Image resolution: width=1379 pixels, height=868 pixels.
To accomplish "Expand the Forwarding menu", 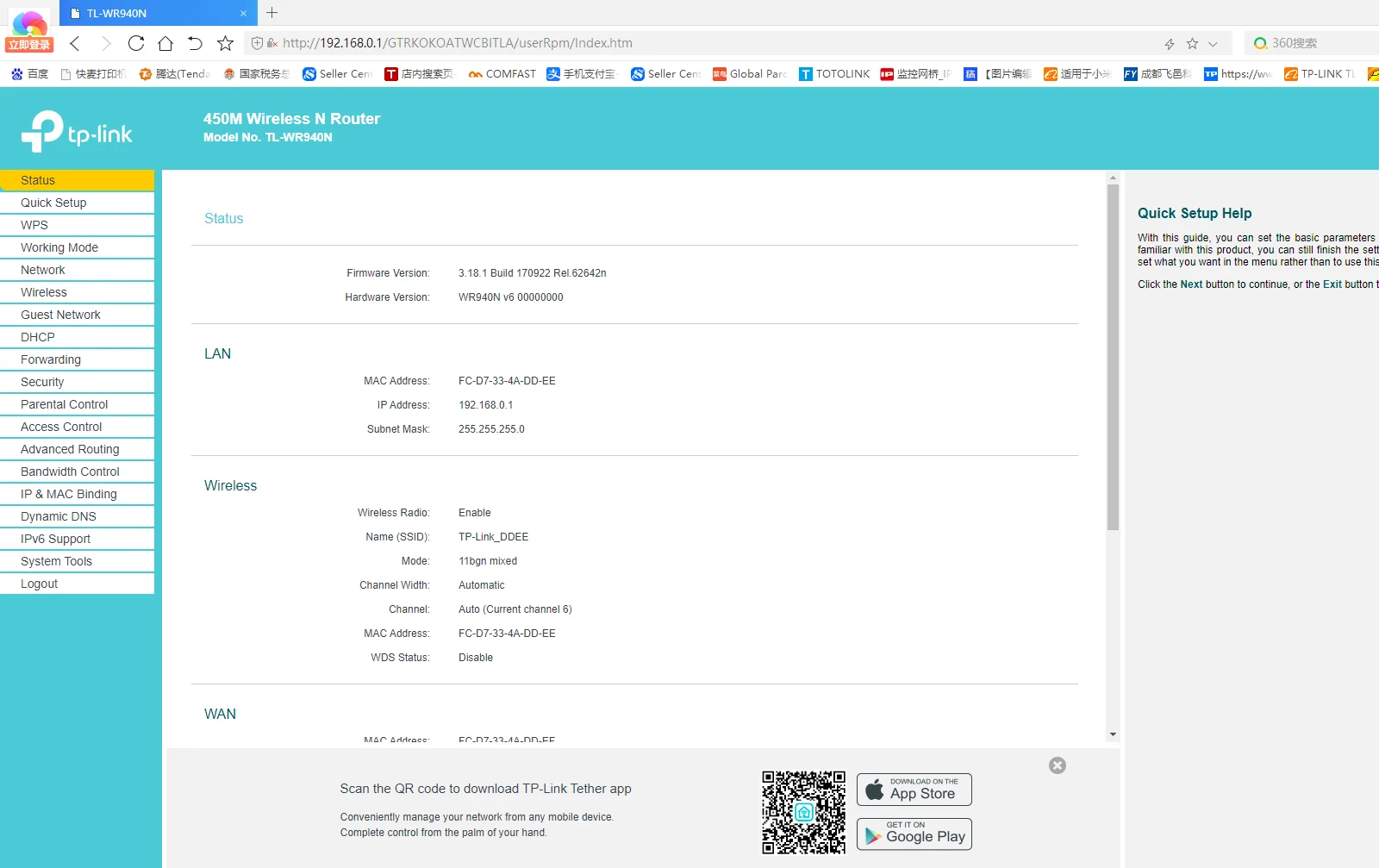I will pos(77,359).
